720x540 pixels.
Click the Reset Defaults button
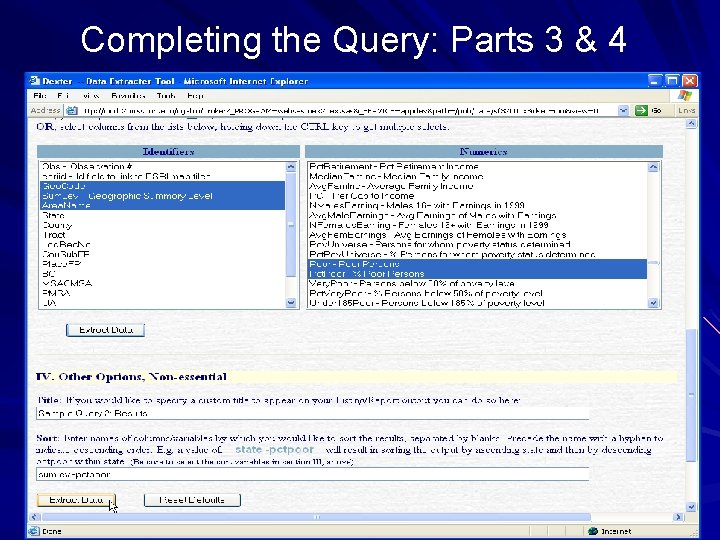(x=192, y=500)
